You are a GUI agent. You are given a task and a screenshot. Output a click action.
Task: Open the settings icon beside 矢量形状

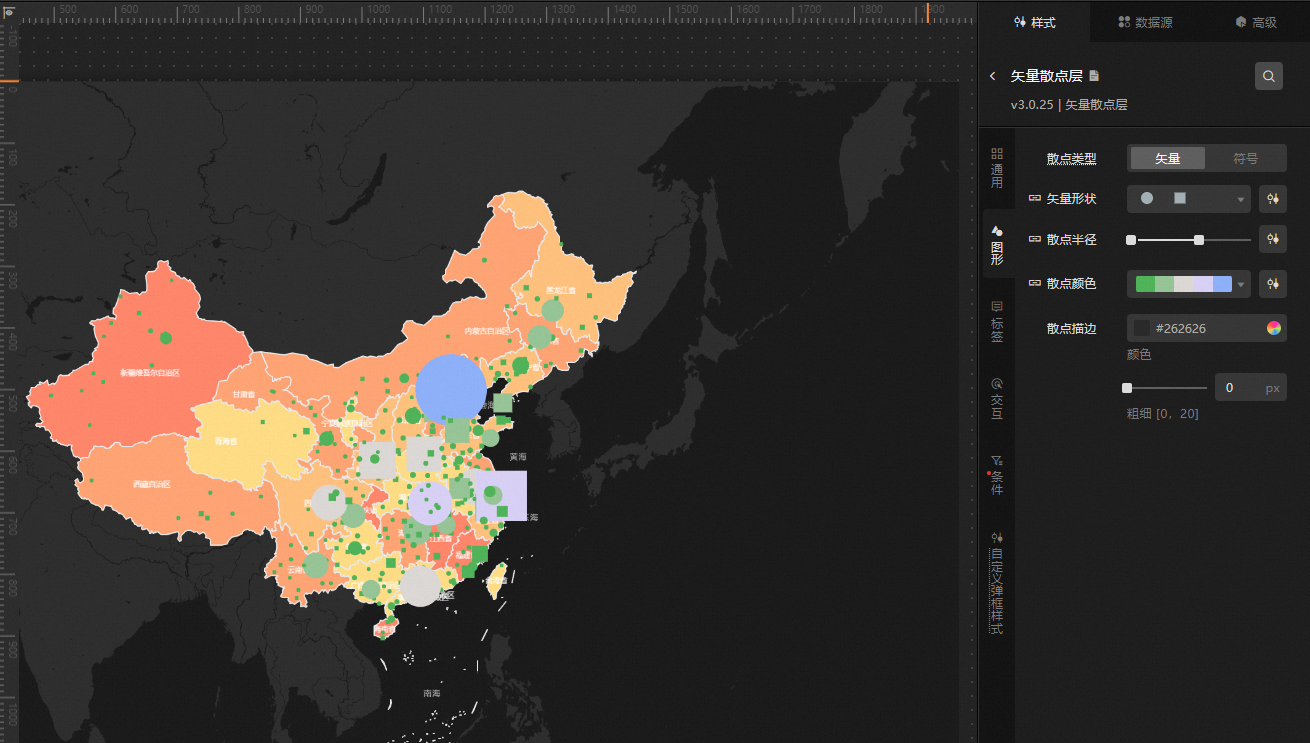click(x=1272, y=199)
